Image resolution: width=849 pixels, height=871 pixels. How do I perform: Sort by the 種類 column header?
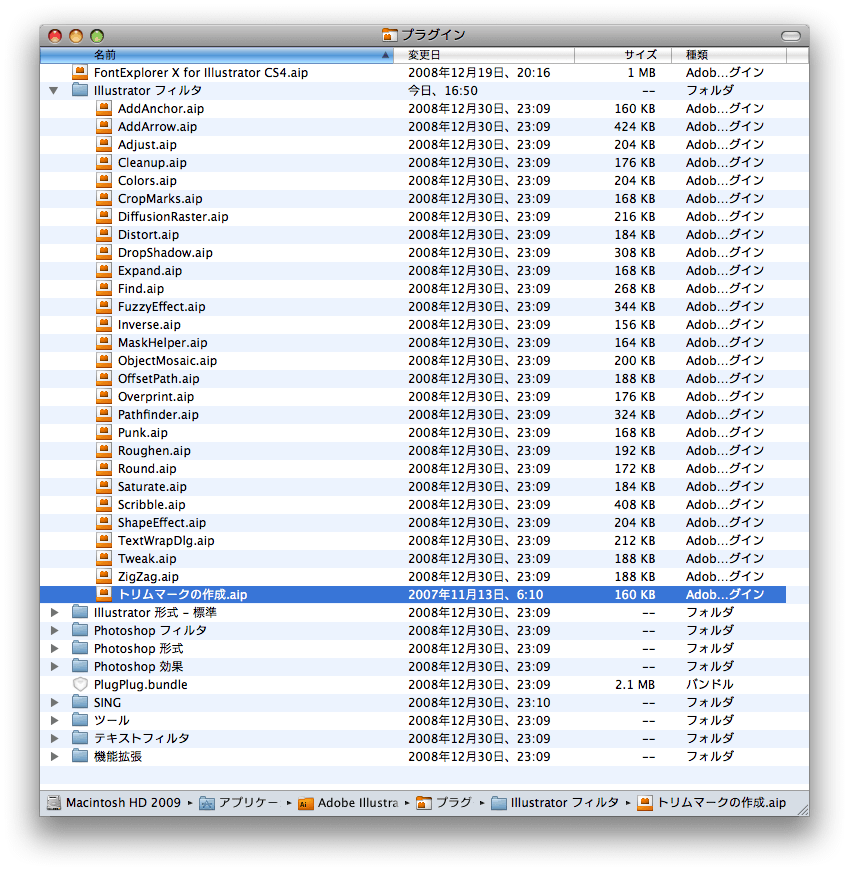point(729,54)
